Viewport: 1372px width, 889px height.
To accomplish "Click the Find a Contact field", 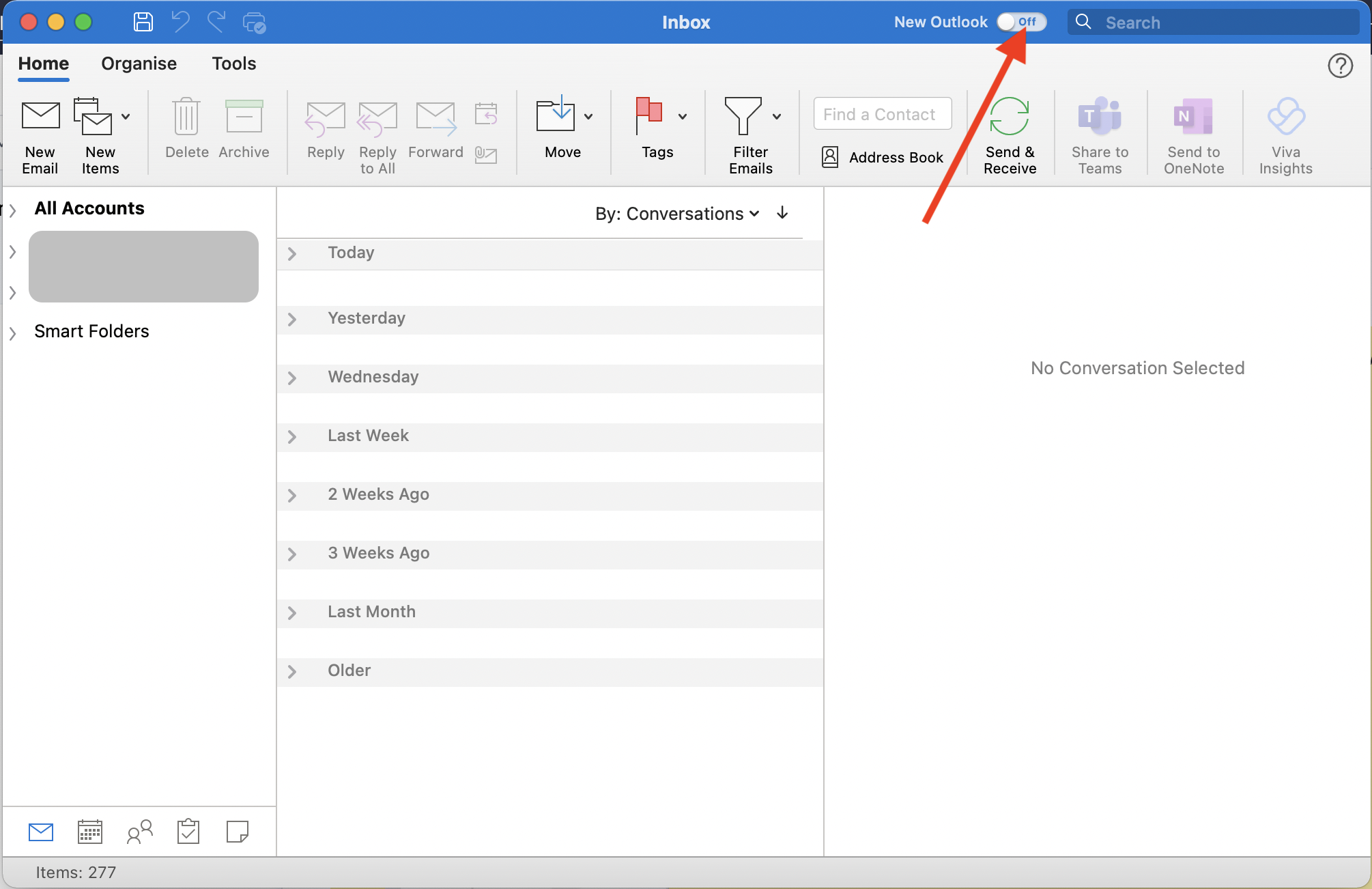I will click(x=882, y=114).
